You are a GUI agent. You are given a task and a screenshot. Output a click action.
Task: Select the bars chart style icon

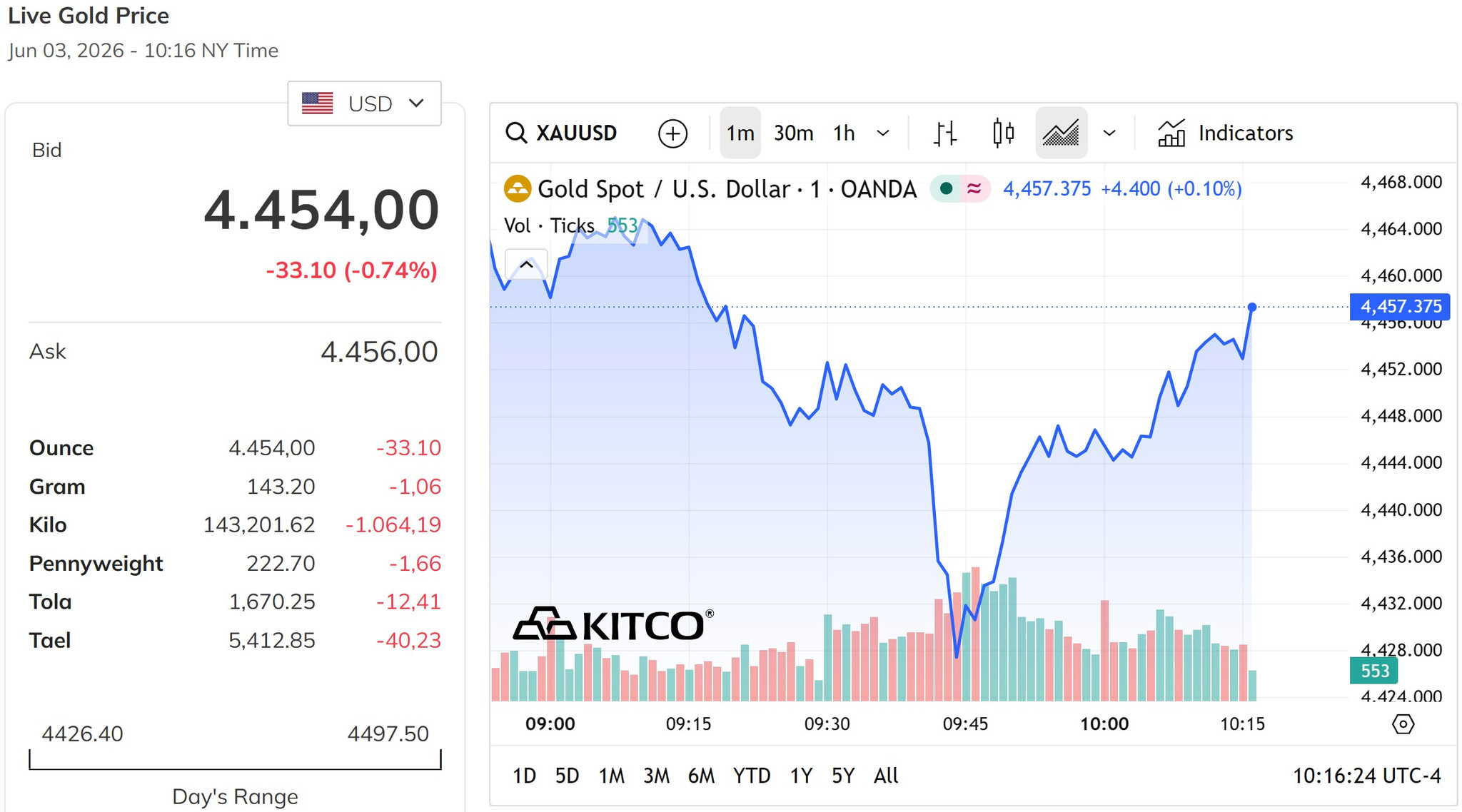click(945, 133)
